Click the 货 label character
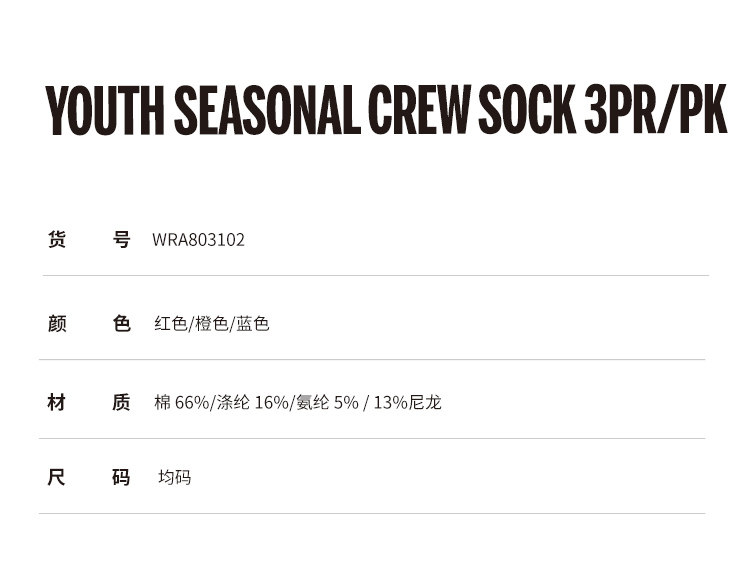750x583 pixels. click(57, 240)
